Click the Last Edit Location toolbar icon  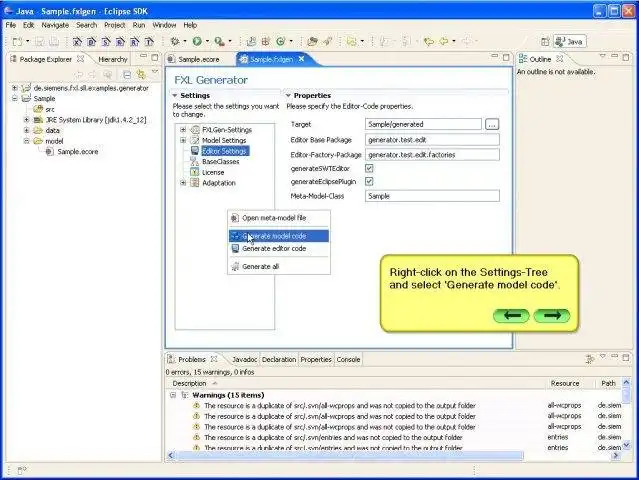click(x=428, y=41)
